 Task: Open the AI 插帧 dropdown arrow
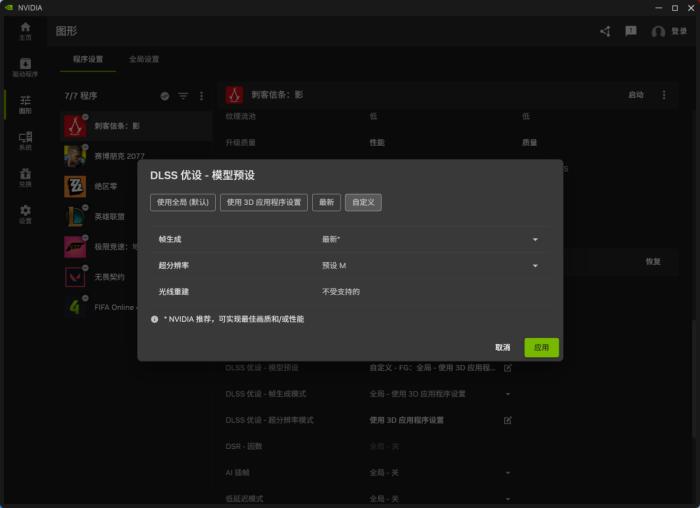tap(508, 473)
